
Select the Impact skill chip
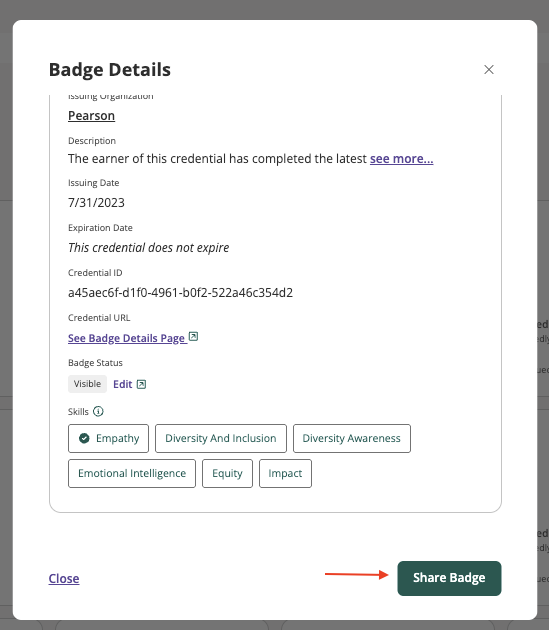coord(285,473)
